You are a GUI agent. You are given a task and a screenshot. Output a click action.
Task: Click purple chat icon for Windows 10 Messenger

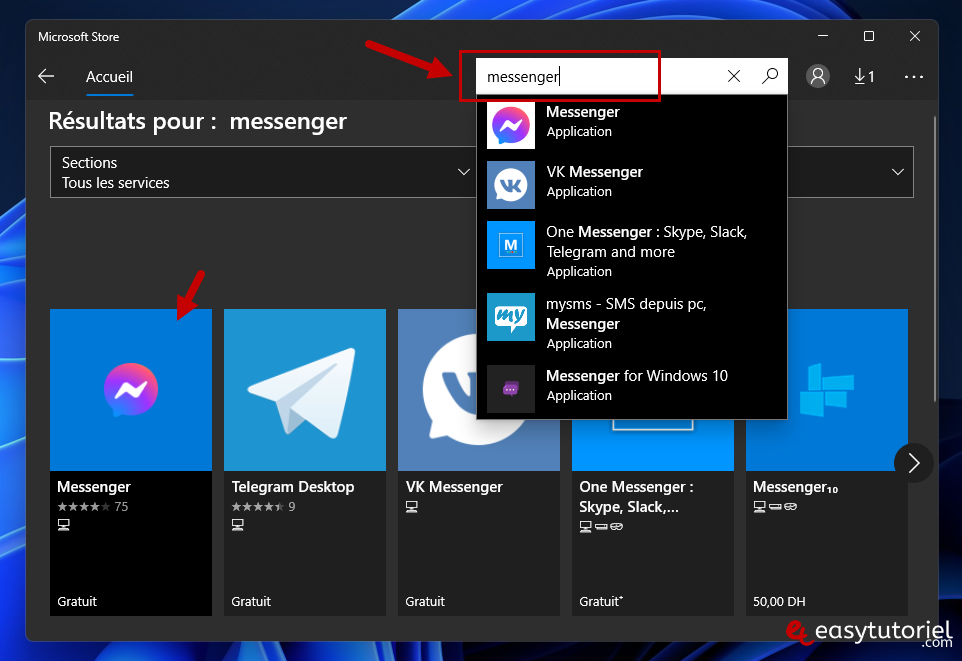click(511, 388)
